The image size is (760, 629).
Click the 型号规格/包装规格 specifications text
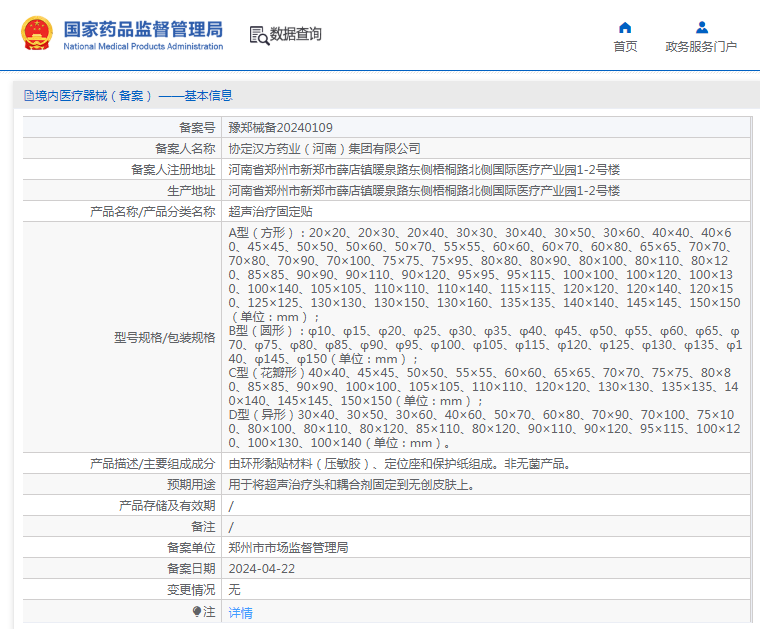pyautogui.click(x=485, y=337)
